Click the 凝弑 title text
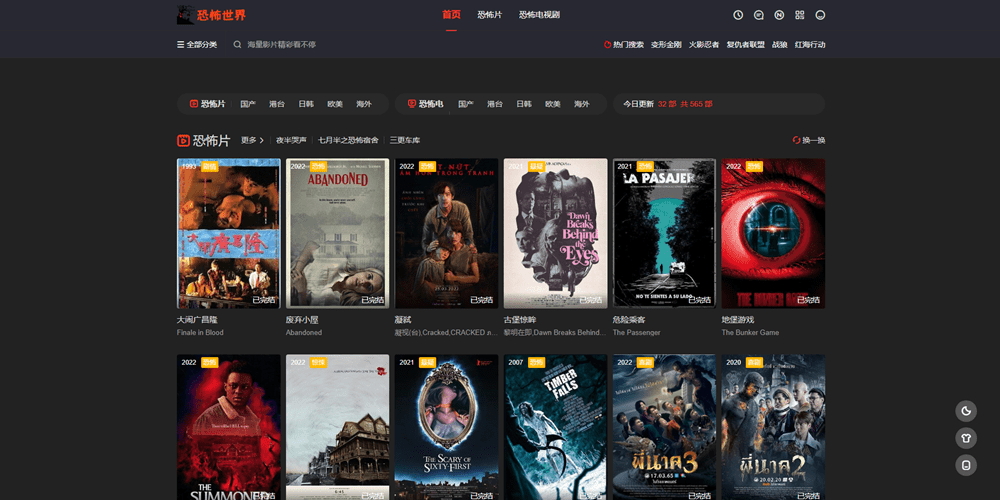 coord(403,320)
